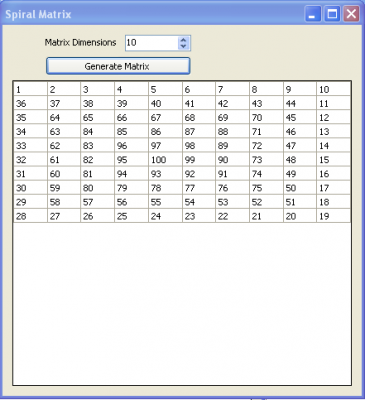365x400 pixels.
Task: Click the cell with value 76
Action: 233,188
